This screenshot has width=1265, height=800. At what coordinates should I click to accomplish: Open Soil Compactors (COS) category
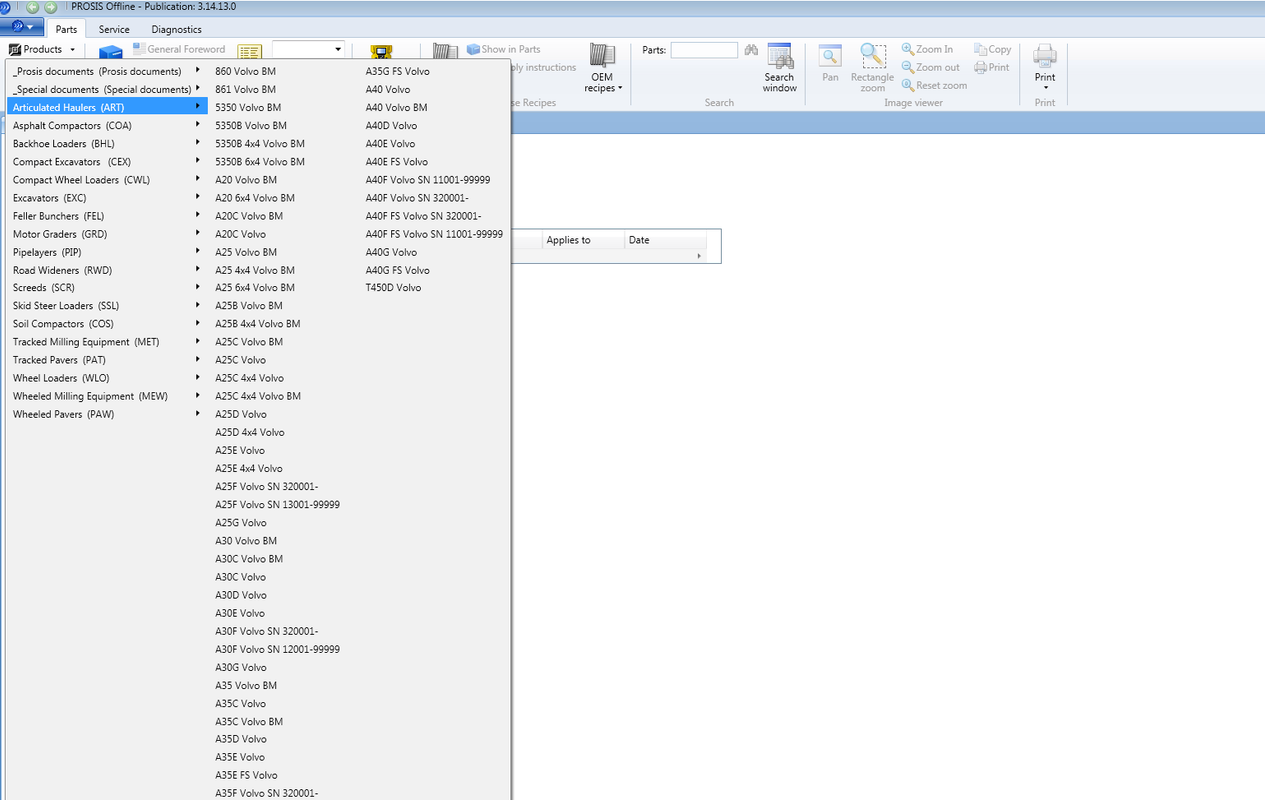[107, 324]
